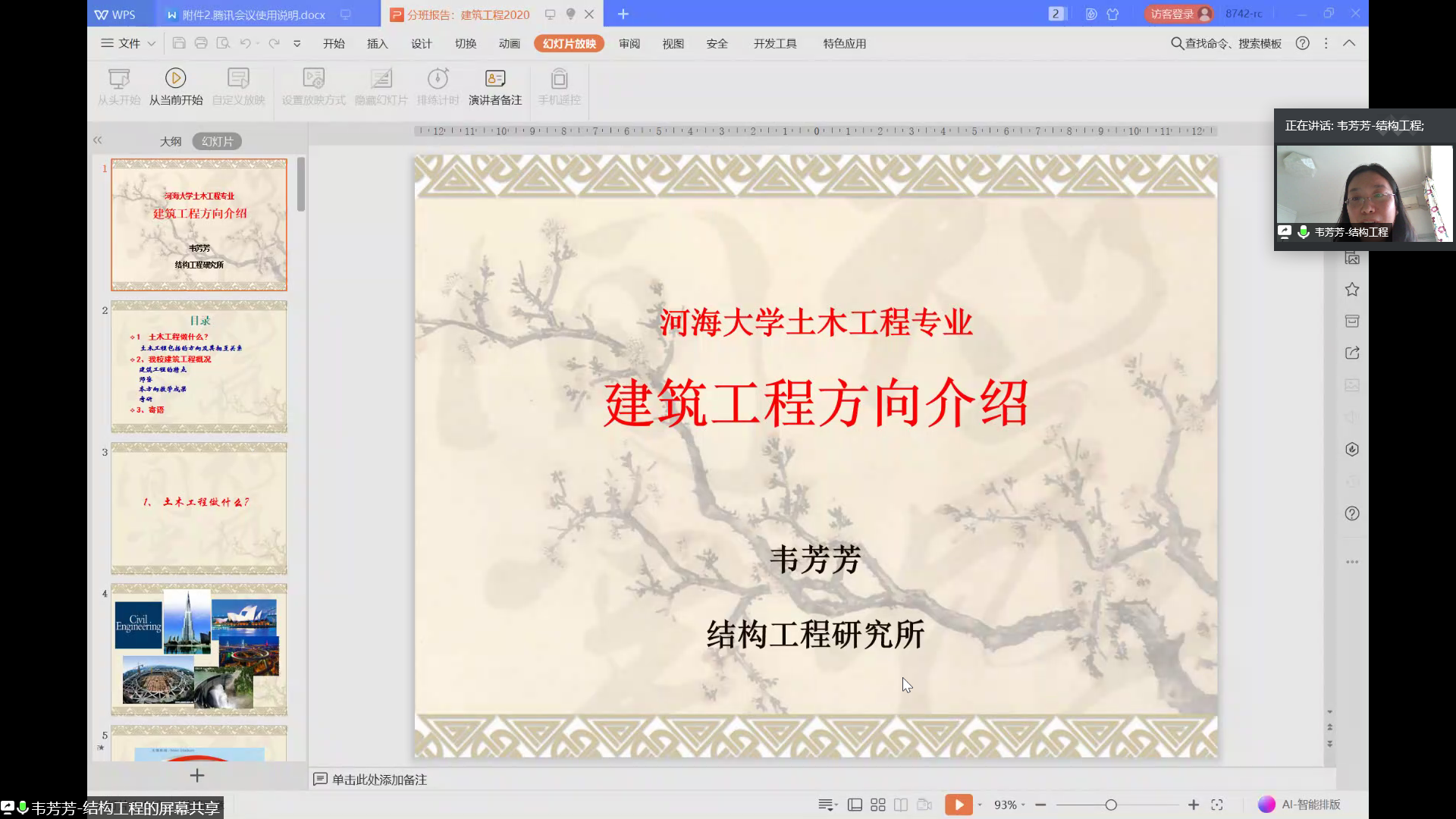The image size is (1456, 819).
Task: Click the zoom slider handle
Action: click(x=1111, y=805)
